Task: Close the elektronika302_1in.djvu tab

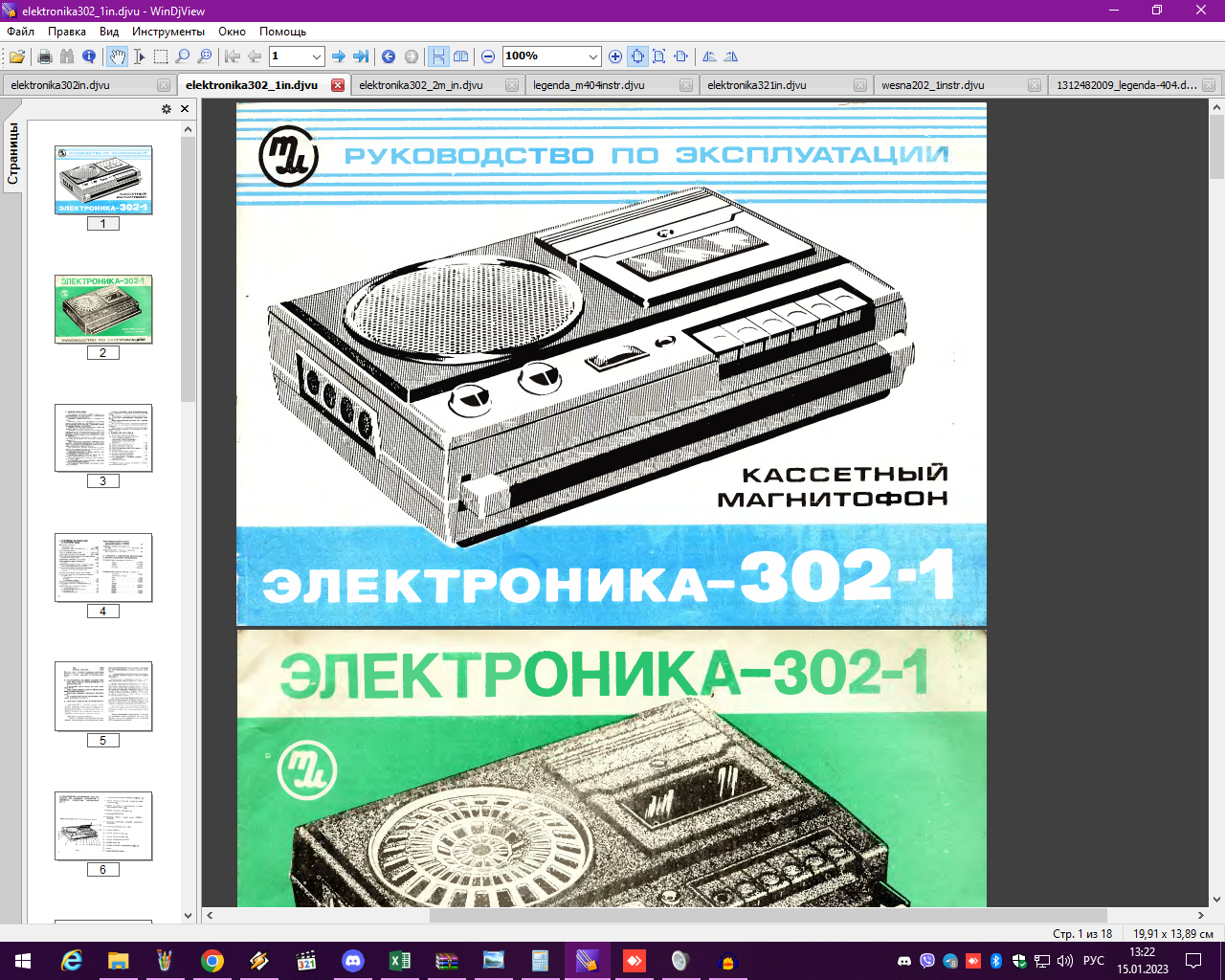Action: point(338,85)
